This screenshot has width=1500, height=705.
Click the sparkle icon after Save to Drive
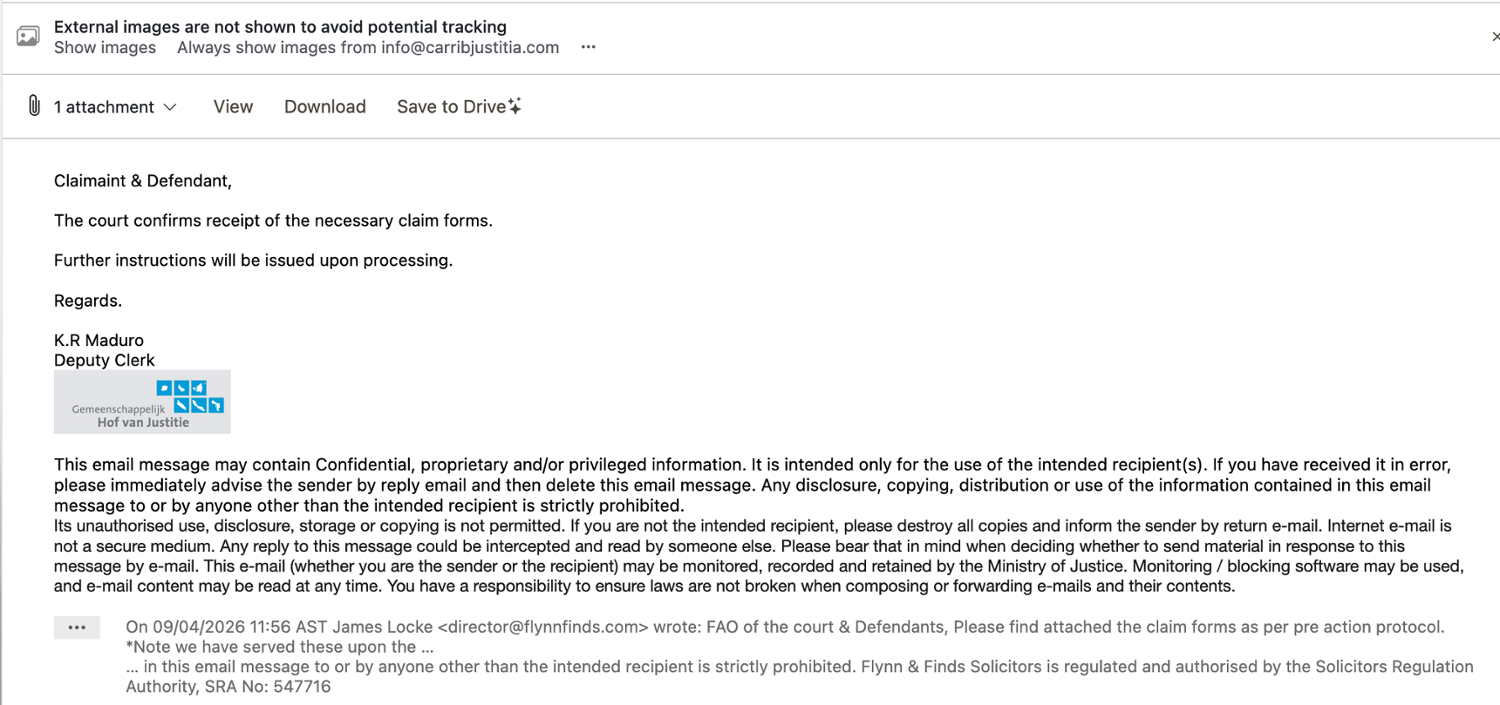[x=515, y=106]
